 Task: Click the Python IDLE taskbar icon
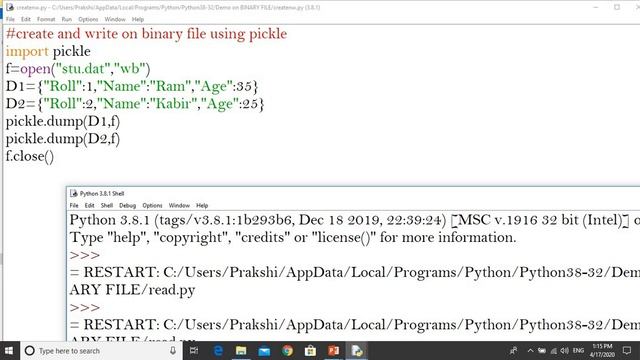click(x=357, y=351)
